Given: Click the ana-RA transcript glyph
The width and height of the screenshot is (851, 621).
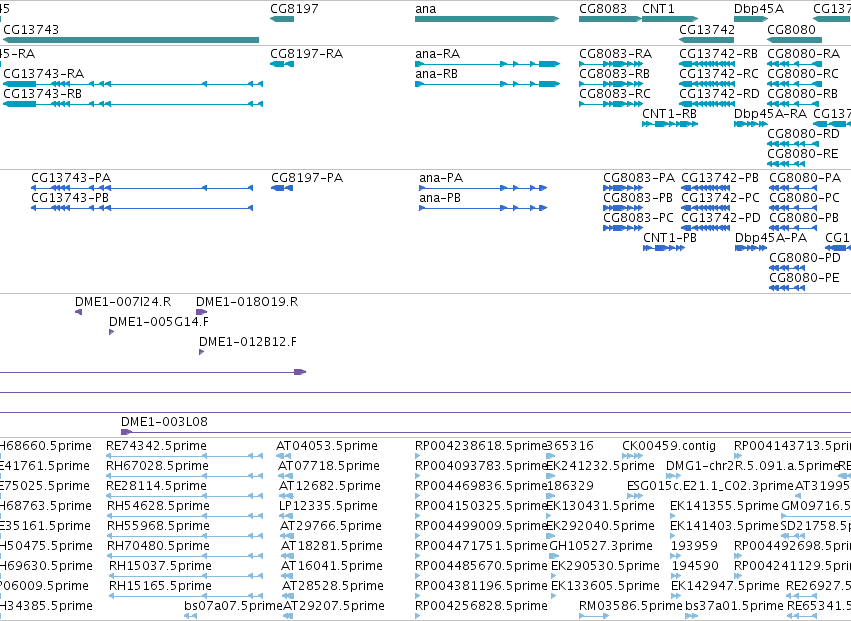Looking at the screenshot, I should [x=487, y=64].
